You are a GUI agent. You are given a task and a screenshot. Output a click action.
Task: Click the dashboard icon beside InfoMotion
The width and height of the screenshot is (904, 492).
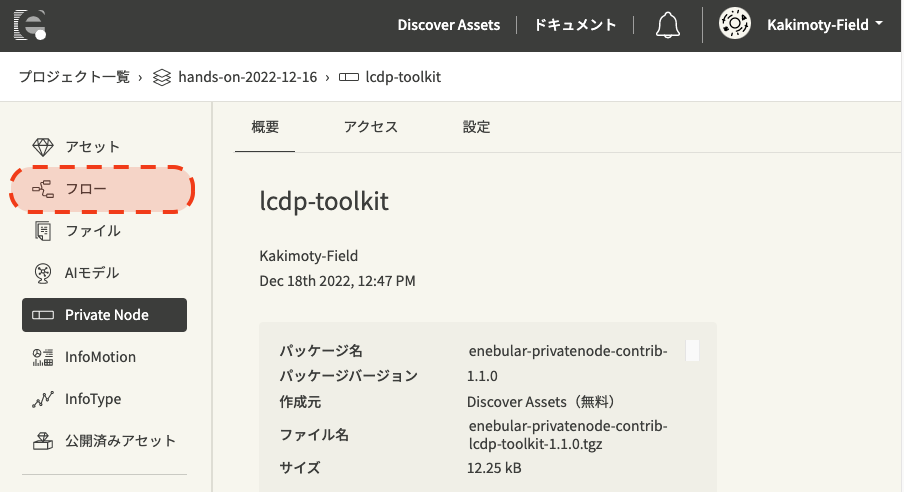[x=43, y=357]
